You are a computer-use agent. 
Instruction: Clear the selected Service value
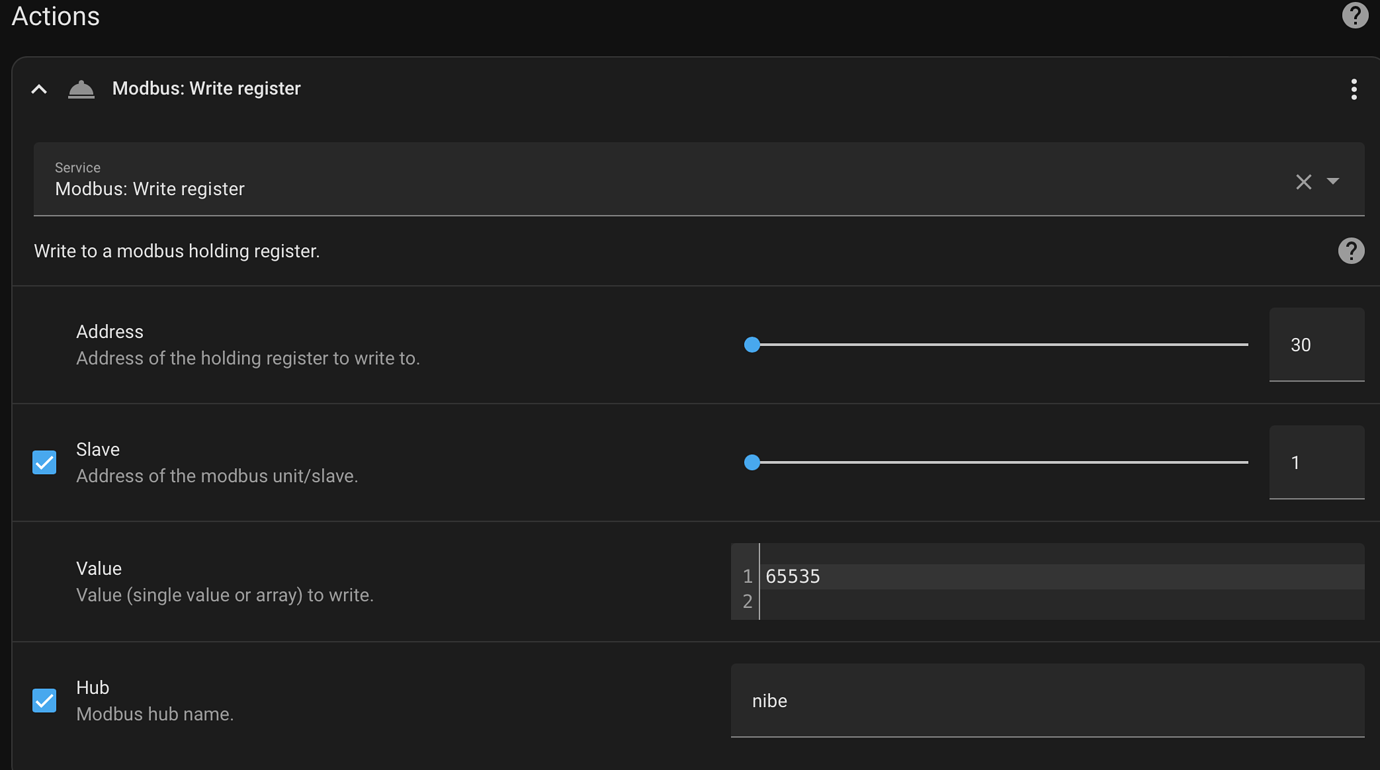pos(1303,182)
